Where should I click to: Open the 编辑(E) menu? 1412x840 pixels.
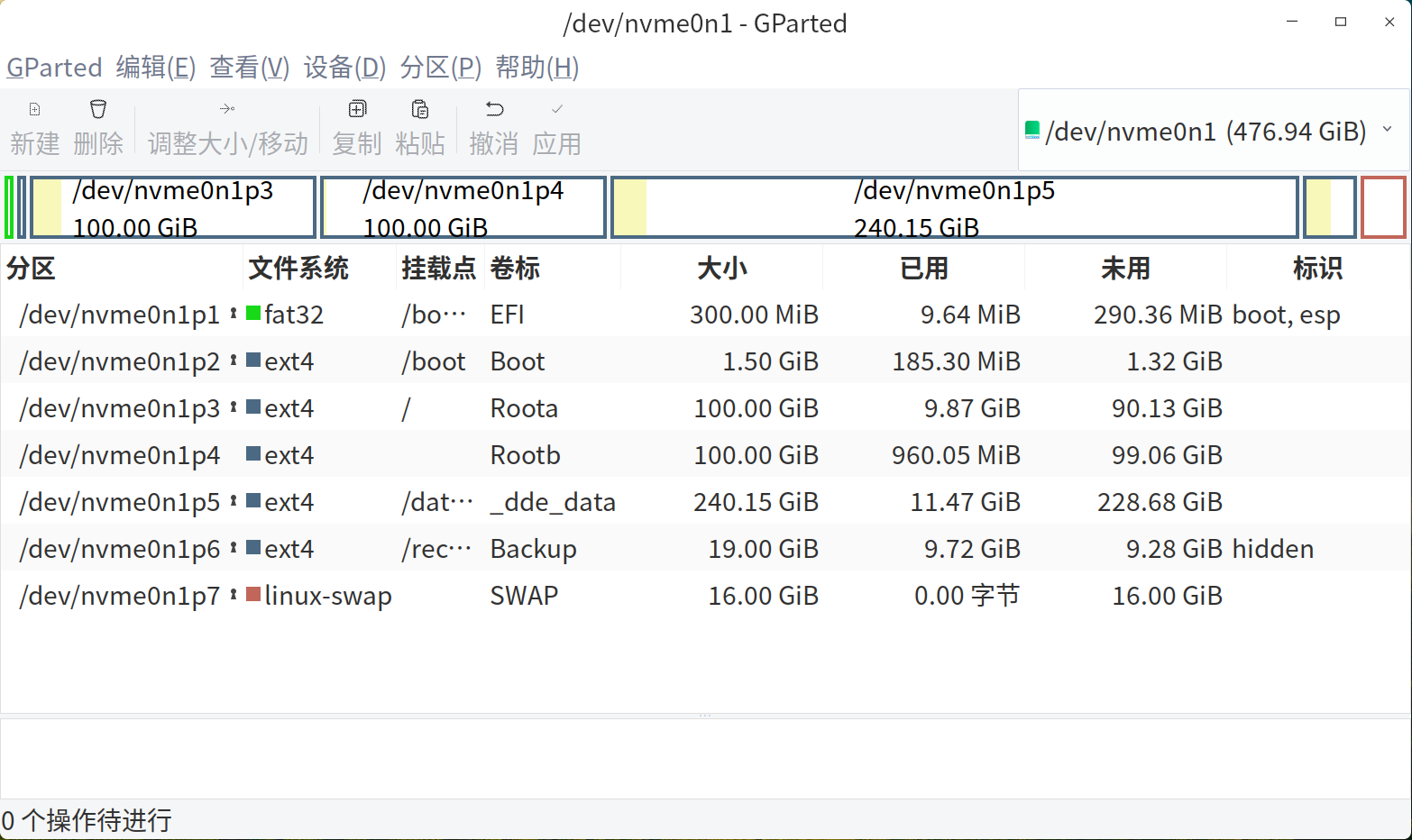tap(155, 68)
